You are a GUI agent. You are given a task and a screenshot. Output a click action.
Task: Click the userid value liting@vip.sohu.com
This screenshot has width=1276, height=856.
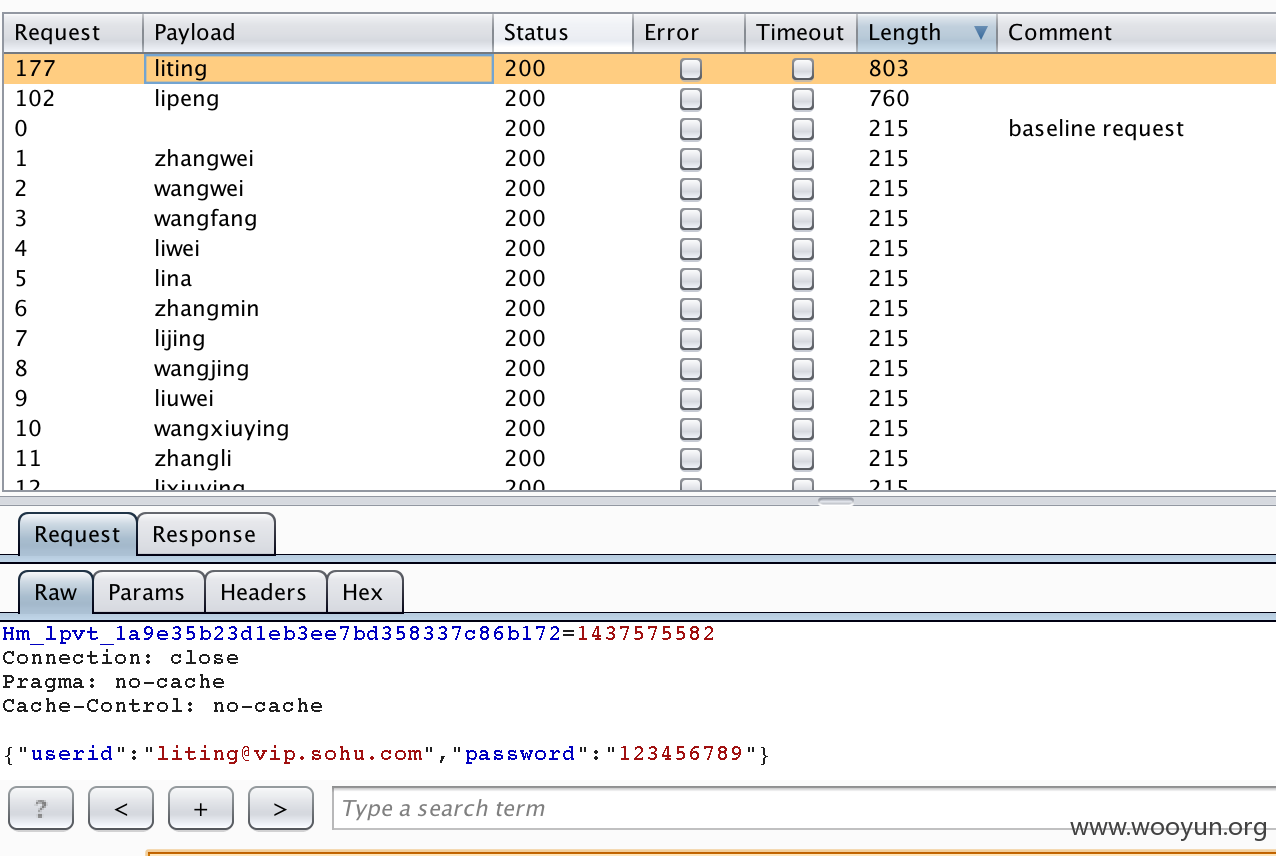click(x=289, y=754)
